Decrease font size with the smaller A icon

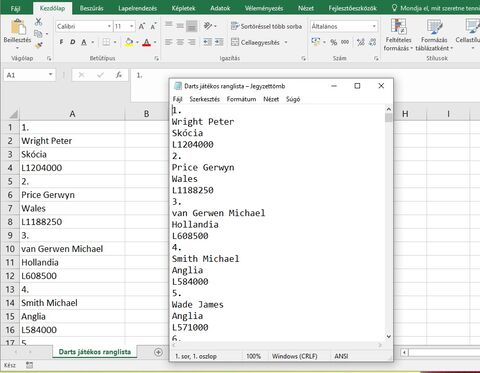[153, 26]
